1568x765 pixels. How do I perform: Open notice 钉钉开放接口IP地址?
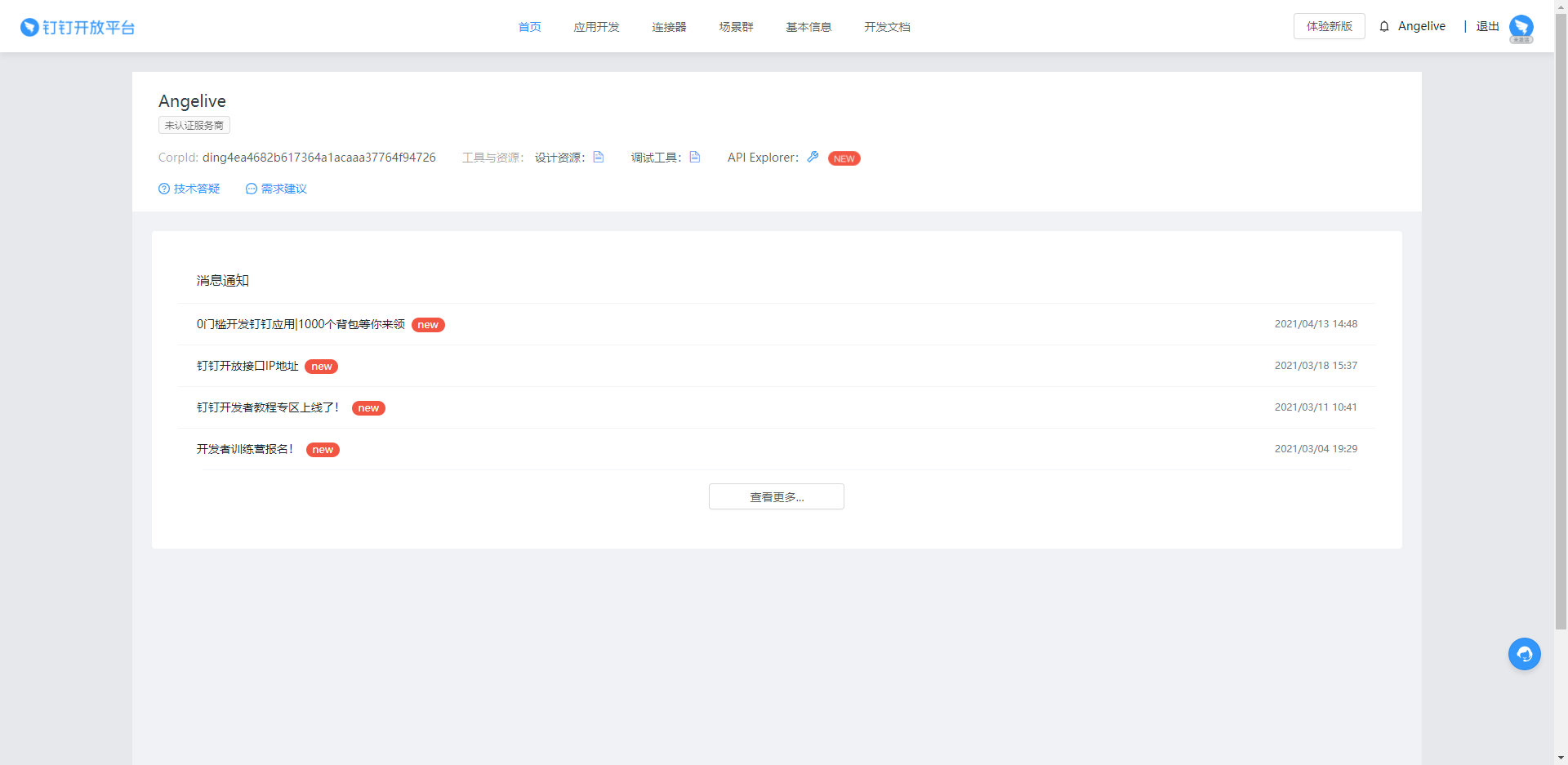247,366
